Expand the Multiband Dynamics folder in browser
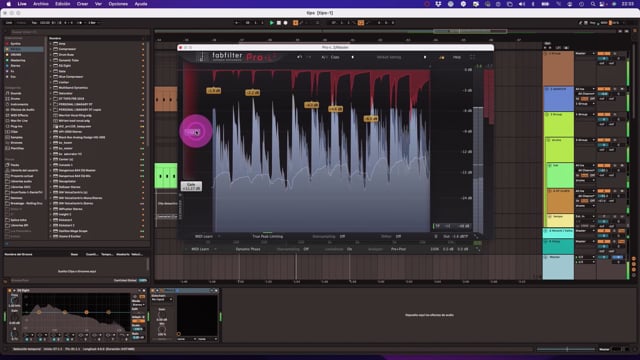The width and height of the screenshot is (640, 360). tap(51, 88)
